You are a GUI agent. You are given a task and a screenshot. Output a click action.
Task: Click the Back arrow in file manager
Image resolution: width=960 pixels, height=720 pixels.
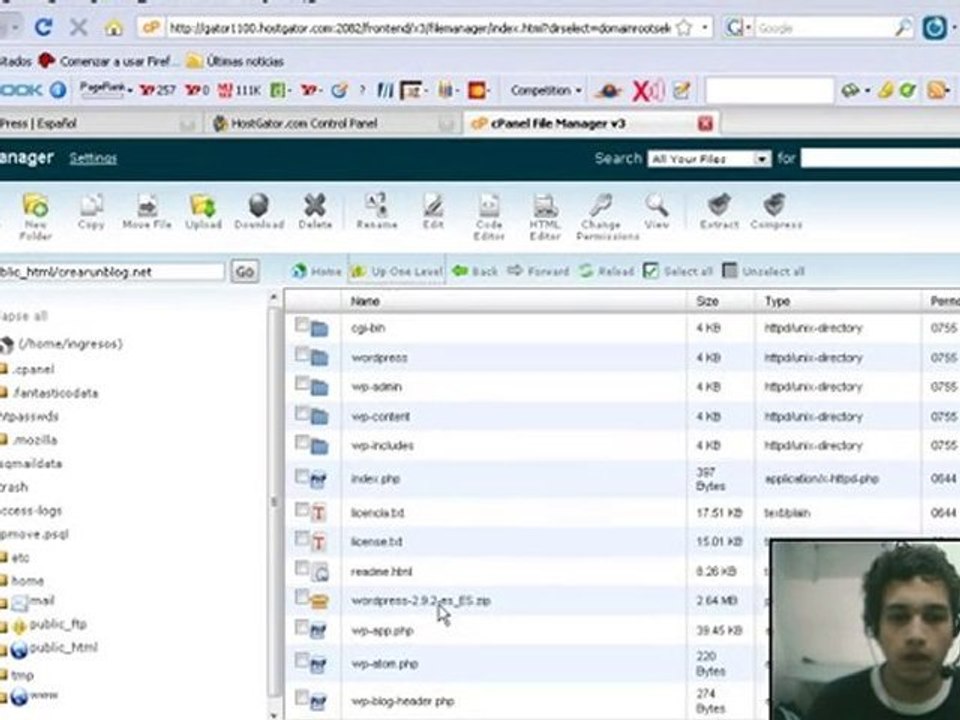coord(474,271)
